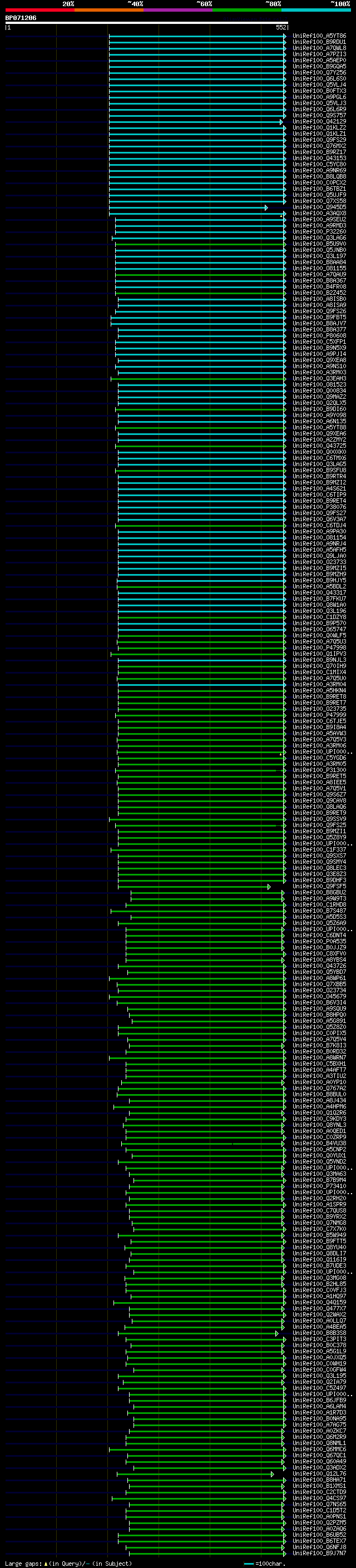
Task: Select the UniRef100_Q945D5 label
Action: coord(319,207)
